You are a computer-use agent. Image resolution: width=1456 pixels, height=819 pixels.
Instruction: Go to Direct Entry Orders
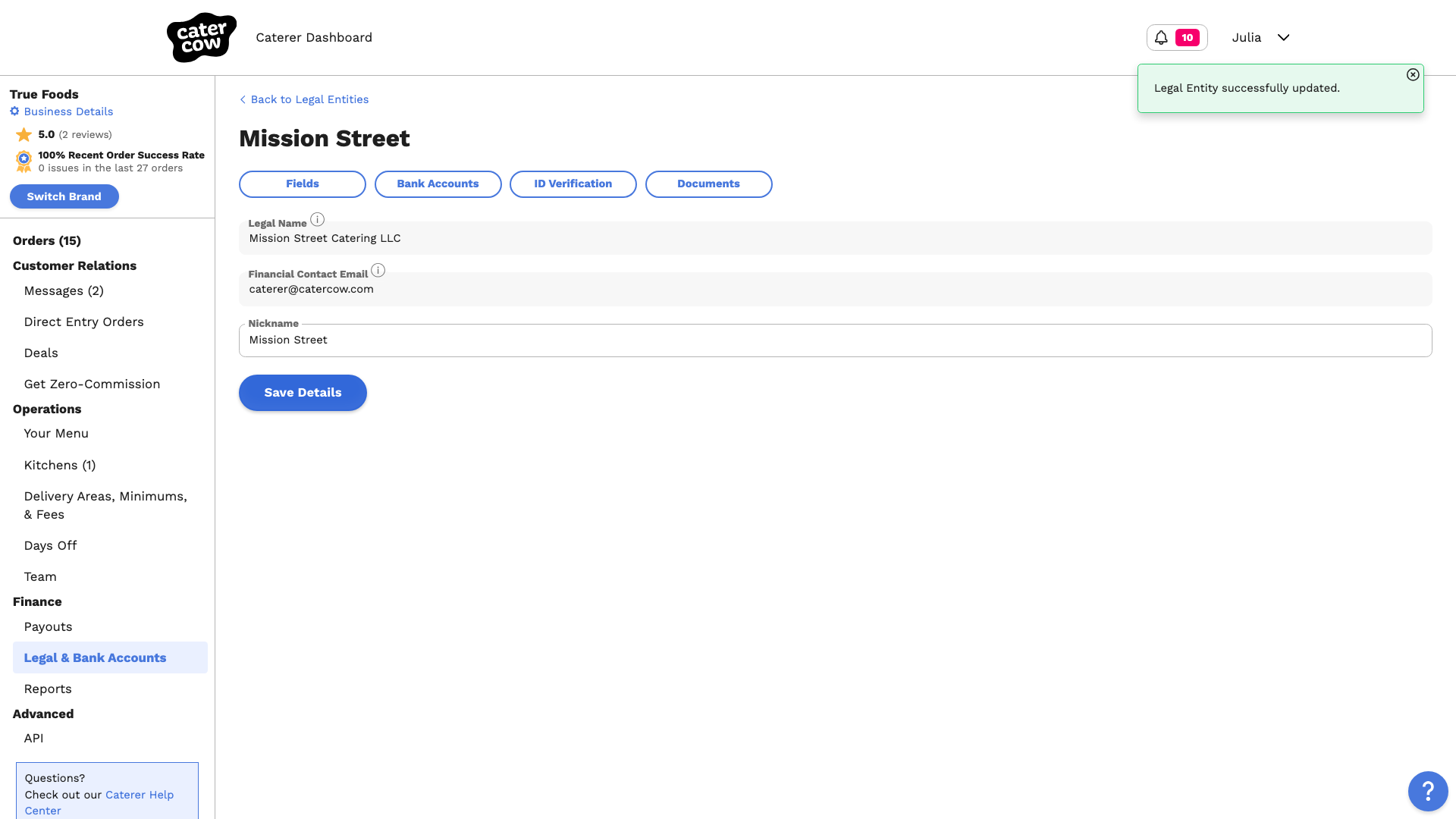(83, 322)
